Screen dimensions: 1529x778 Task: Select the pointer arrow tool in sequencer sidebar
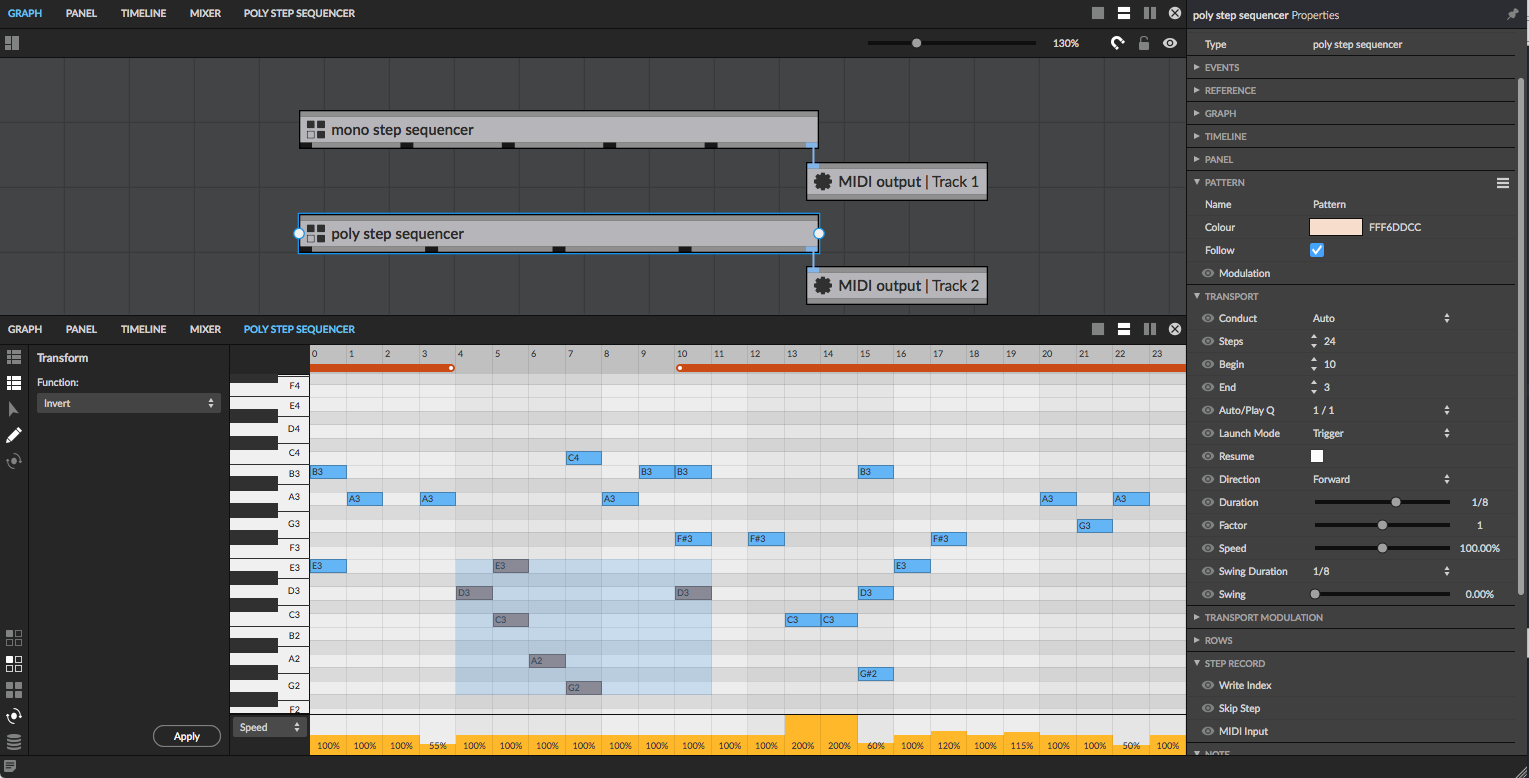(14, 409)
